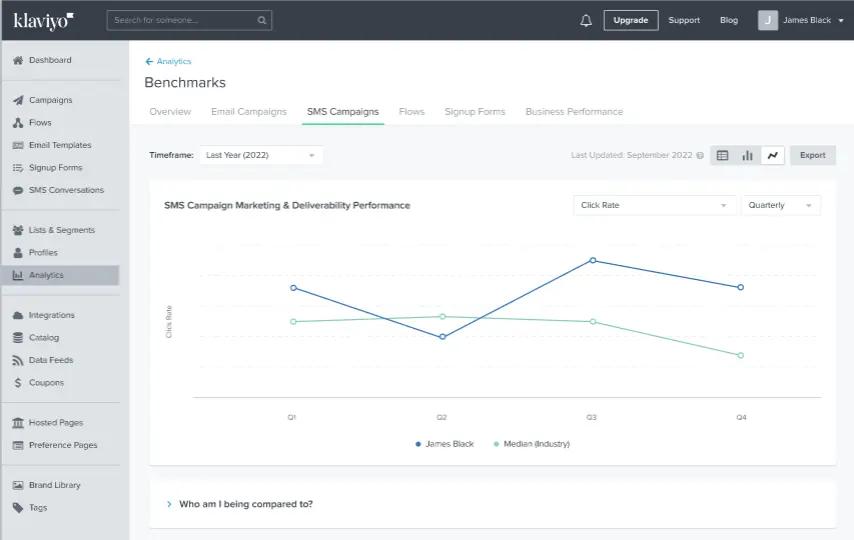Open the Support link

(684, 20)
